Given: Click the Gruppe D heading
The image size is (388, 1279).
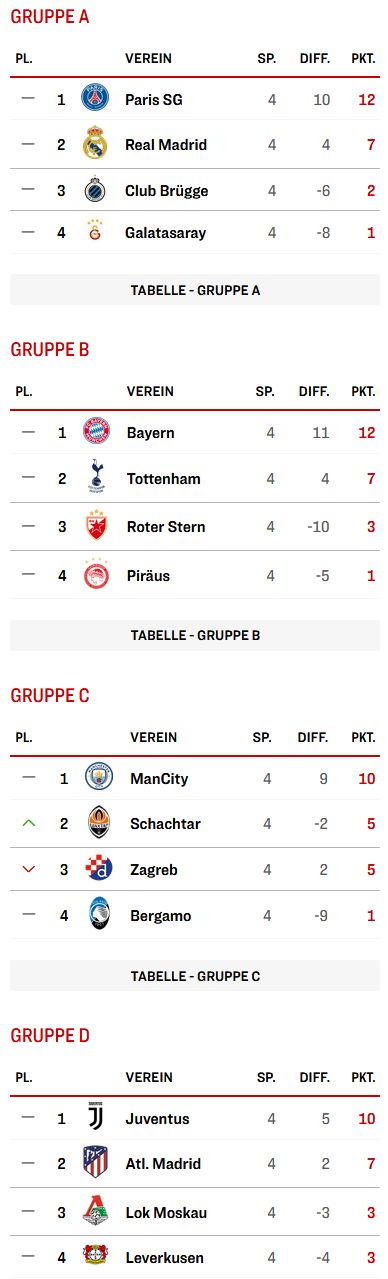Looking at the screenshot, I should tap(50, 1035).
